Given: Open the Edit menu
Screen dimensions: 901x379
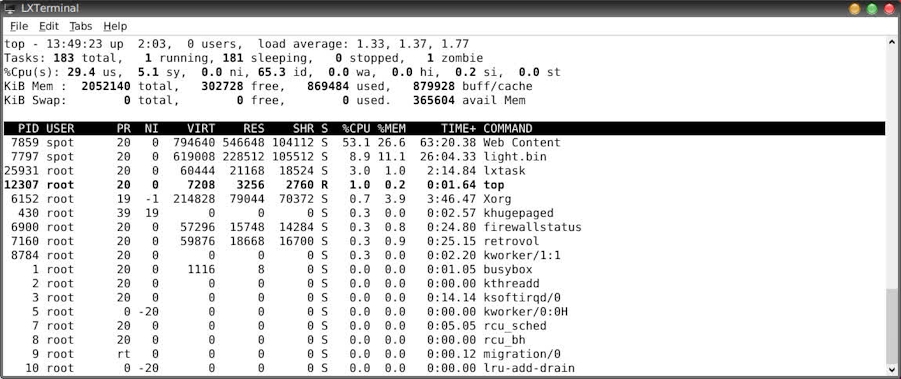Looking at the screenshot, I should 49,26.
